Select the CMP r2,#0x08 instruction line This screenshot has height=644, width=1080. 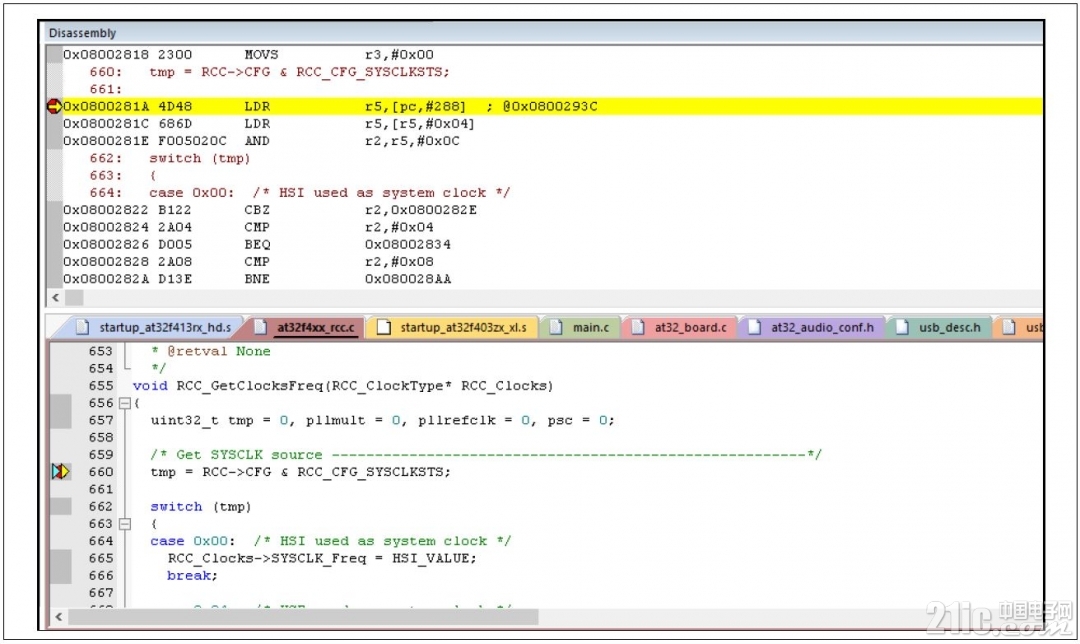(x=248, y=262)
